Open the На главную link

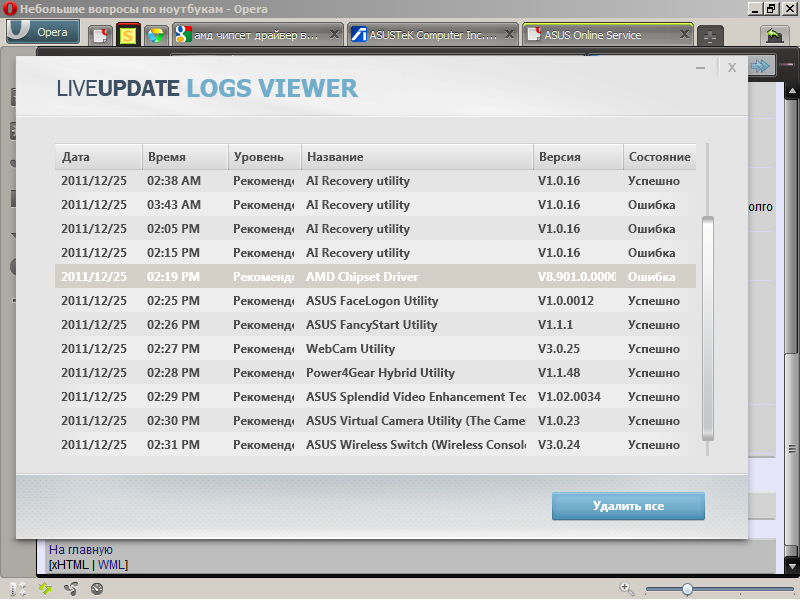81,549
